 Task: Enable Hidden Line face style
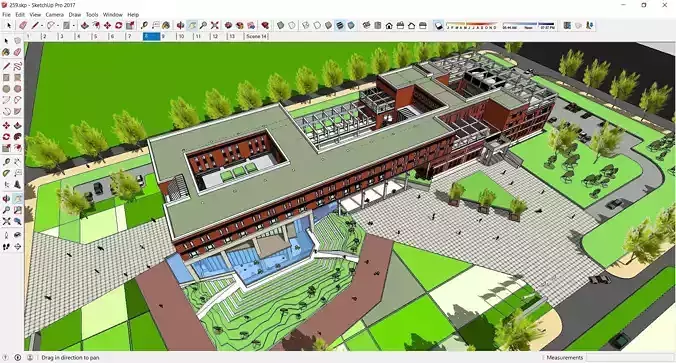point(317,25)
